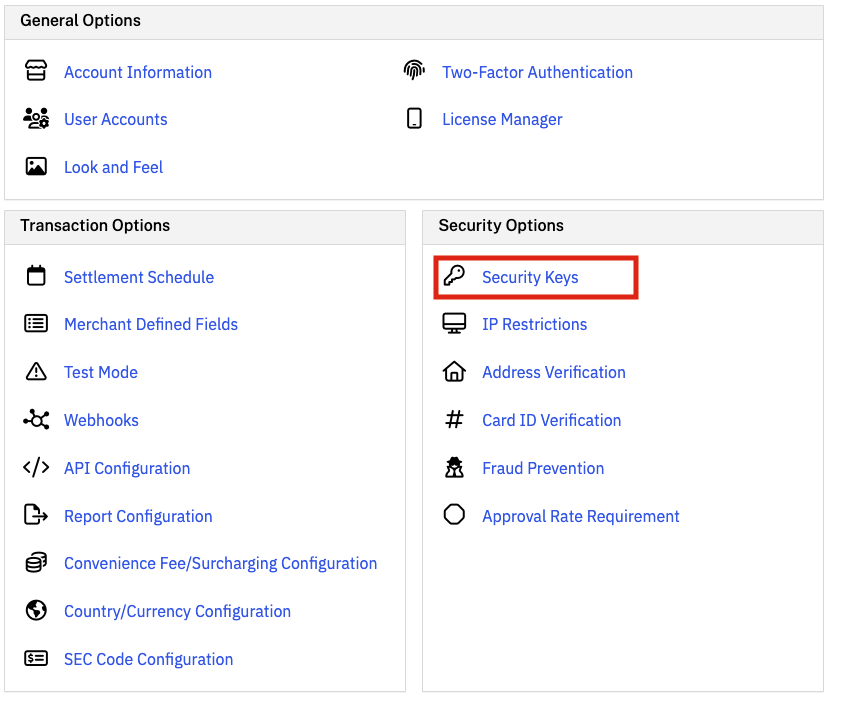Open Country/Currency Configuration settings
846x703 pixels.
pyautogui.click(x=177, y=611)
